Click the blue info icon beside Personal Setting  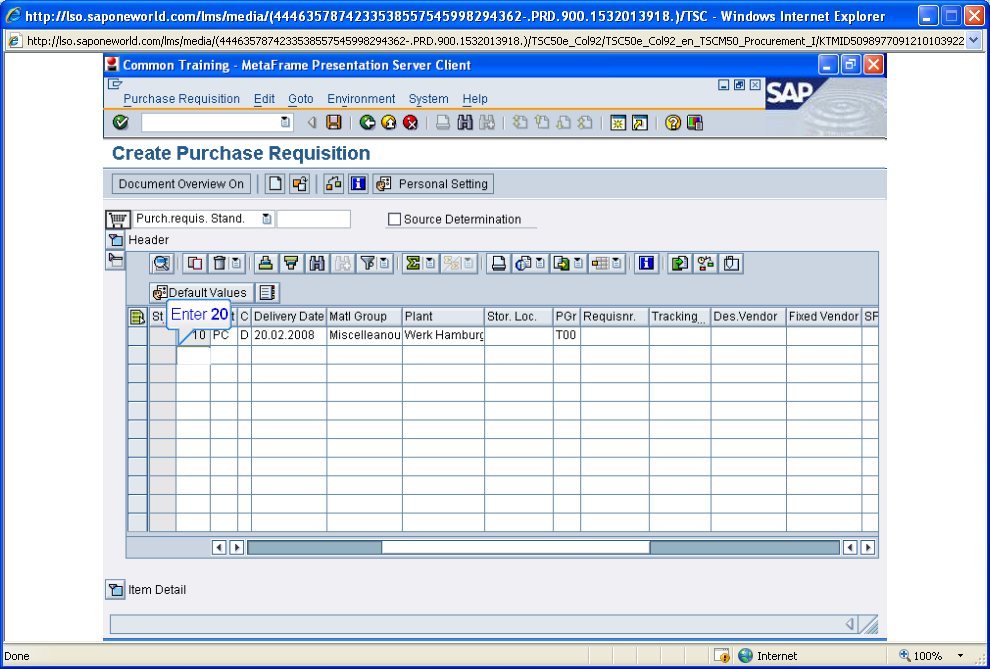[358, 184]
